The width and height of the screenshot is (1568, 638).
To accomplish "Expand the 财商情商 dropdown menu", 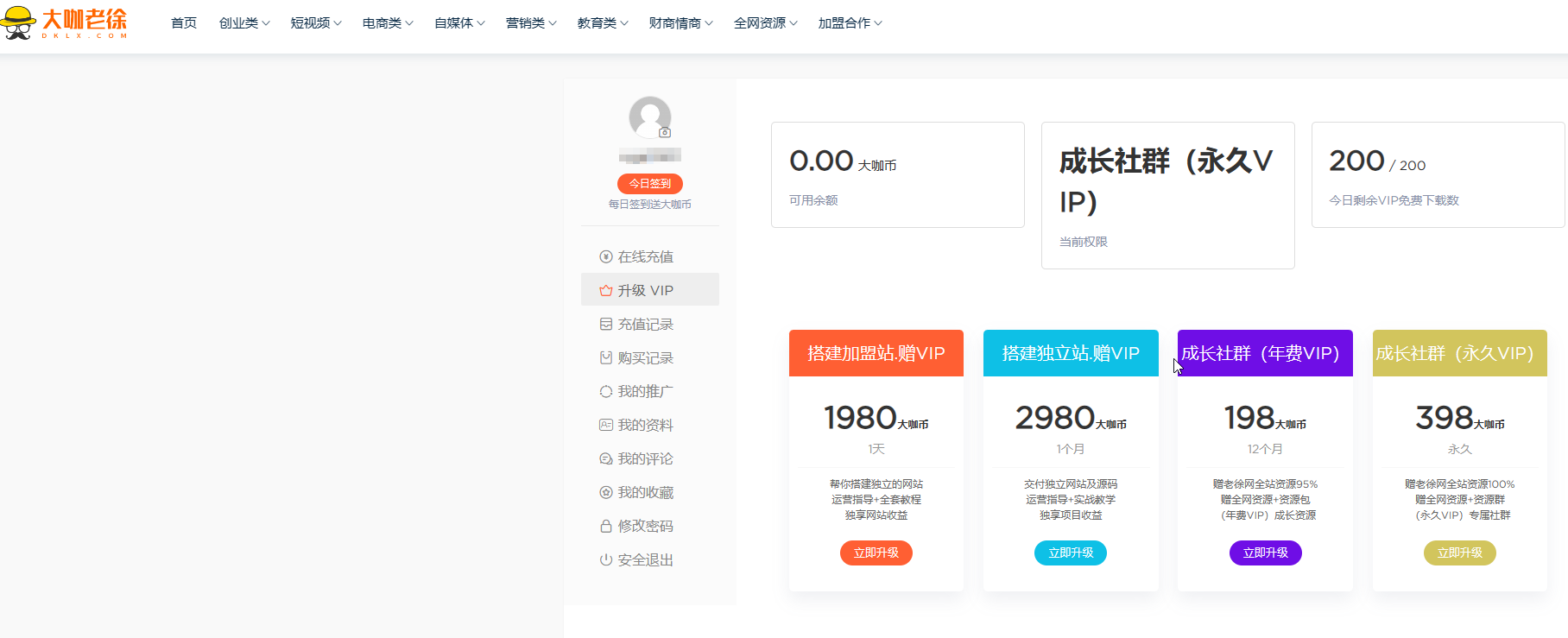I will pos(681,23).
